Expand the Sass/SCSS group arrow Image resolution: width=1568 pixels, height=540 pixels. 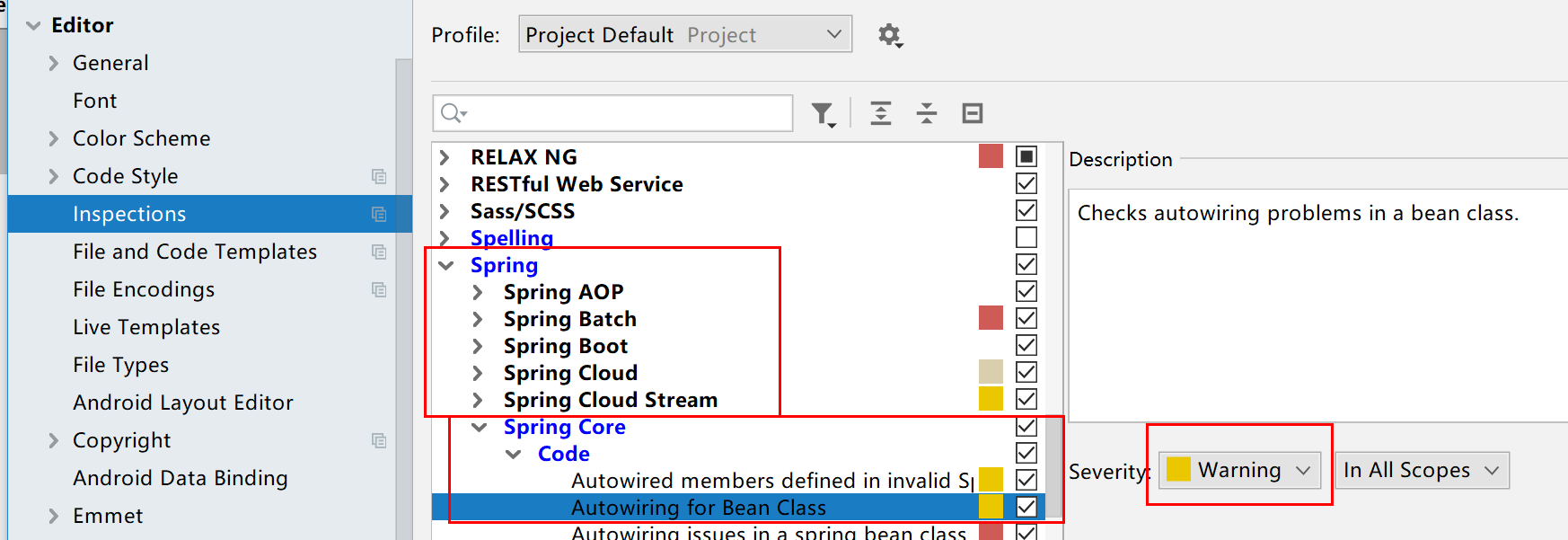(445, 211)
